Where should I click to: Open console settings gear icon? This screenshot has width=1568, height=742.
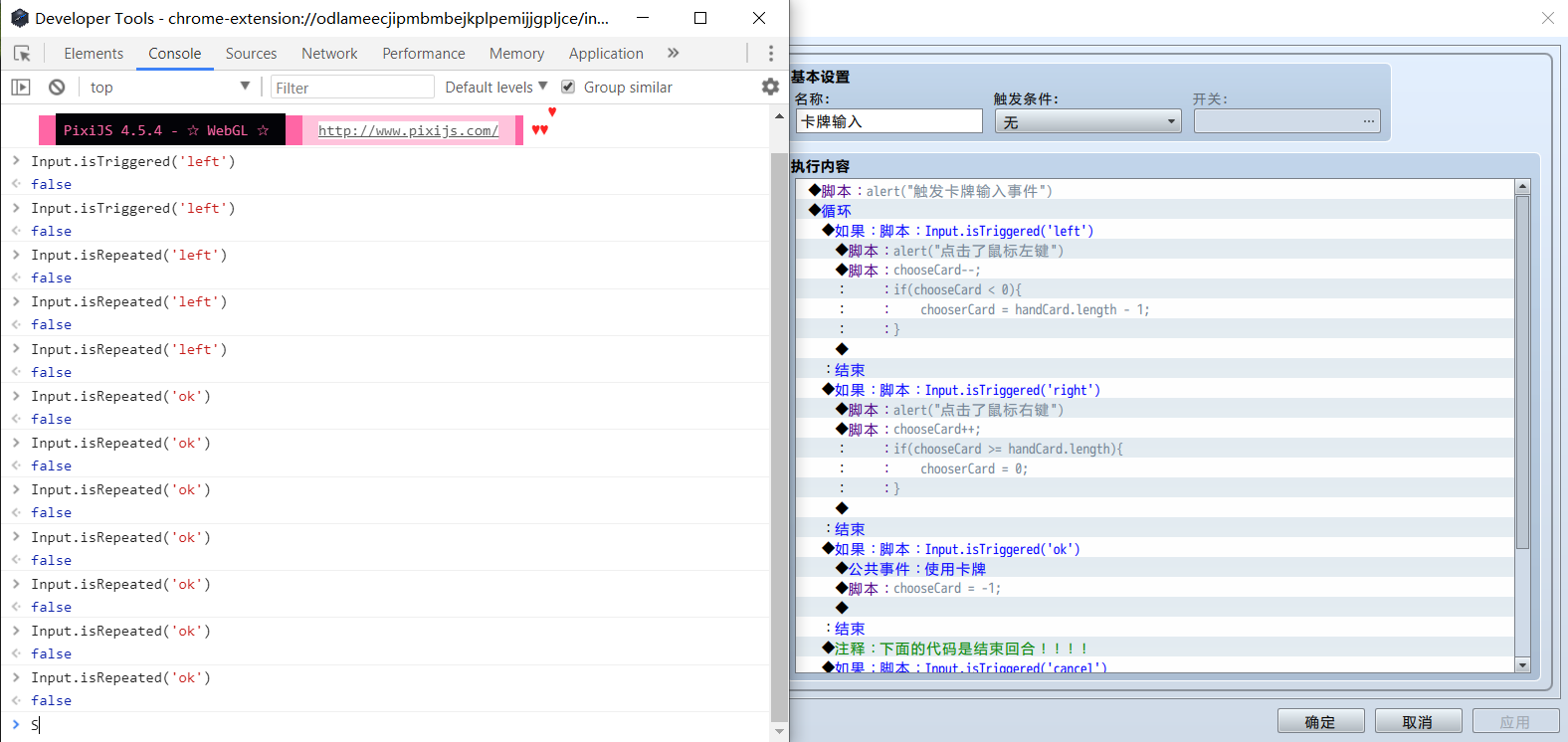(770, 88)
